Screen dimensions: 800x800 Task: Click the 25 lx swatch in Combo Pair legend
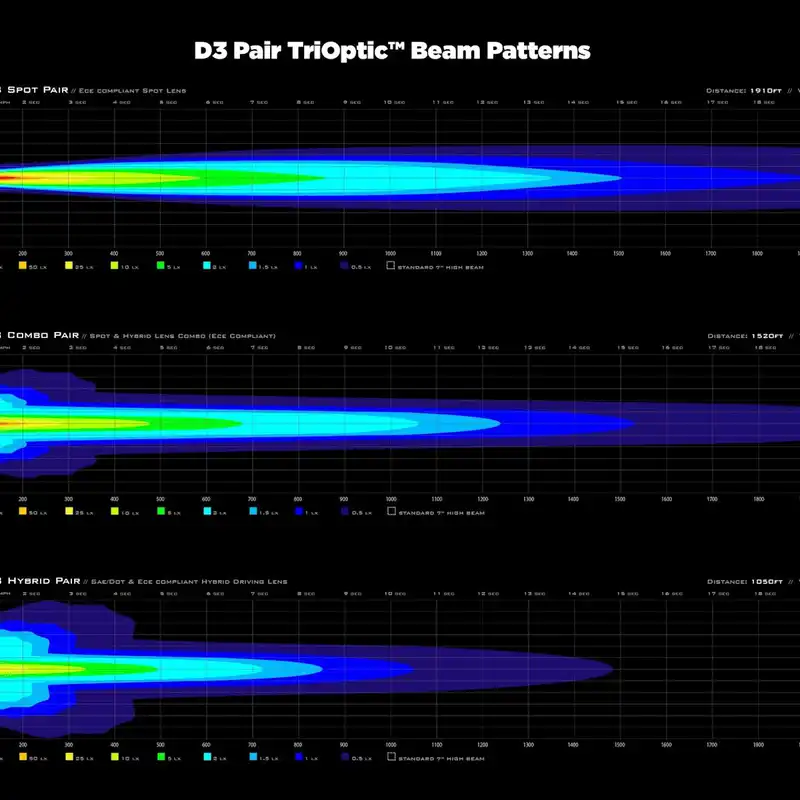[x=69, y=511]
